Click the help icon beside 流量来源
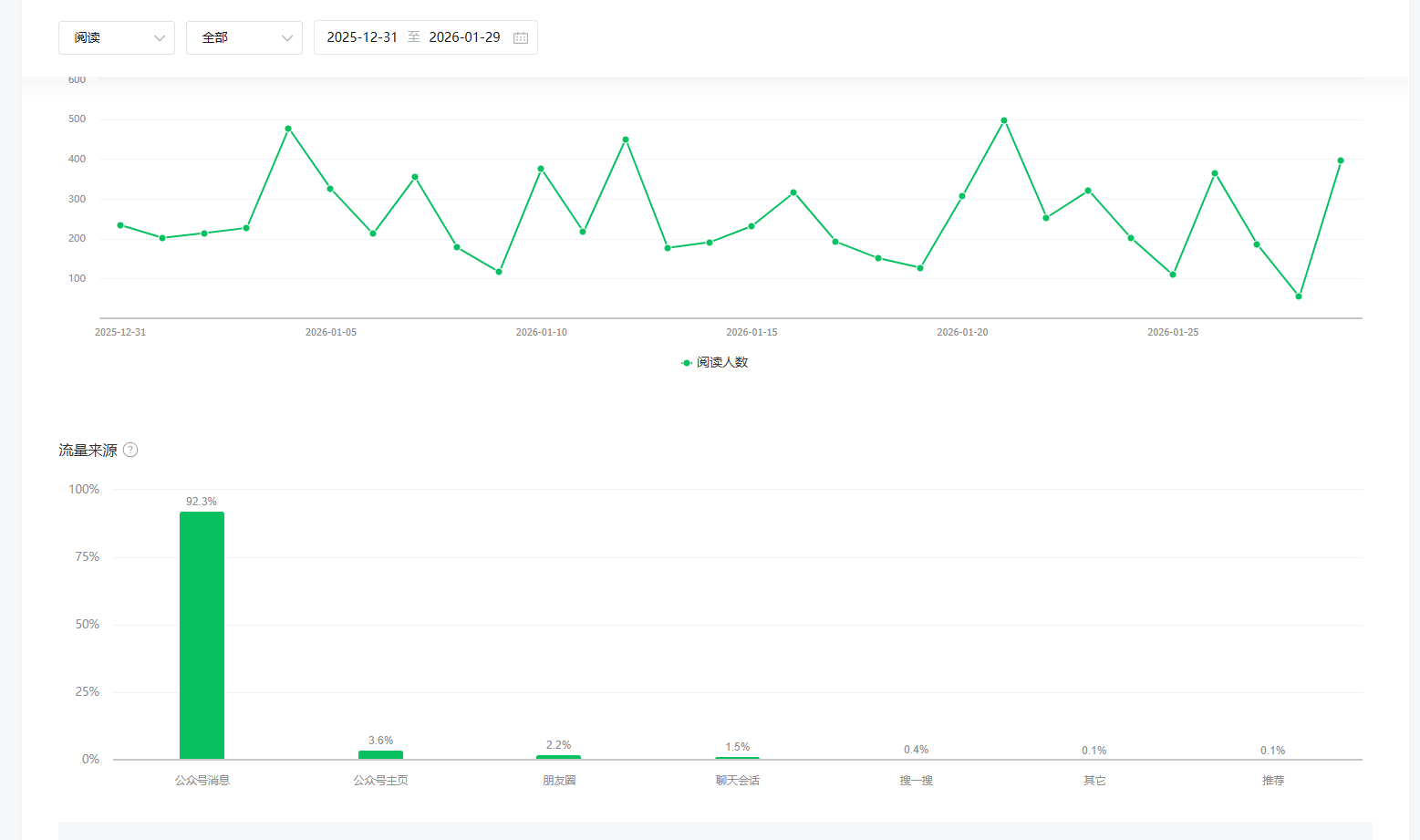1420x840 pixels. pos(130,450)
